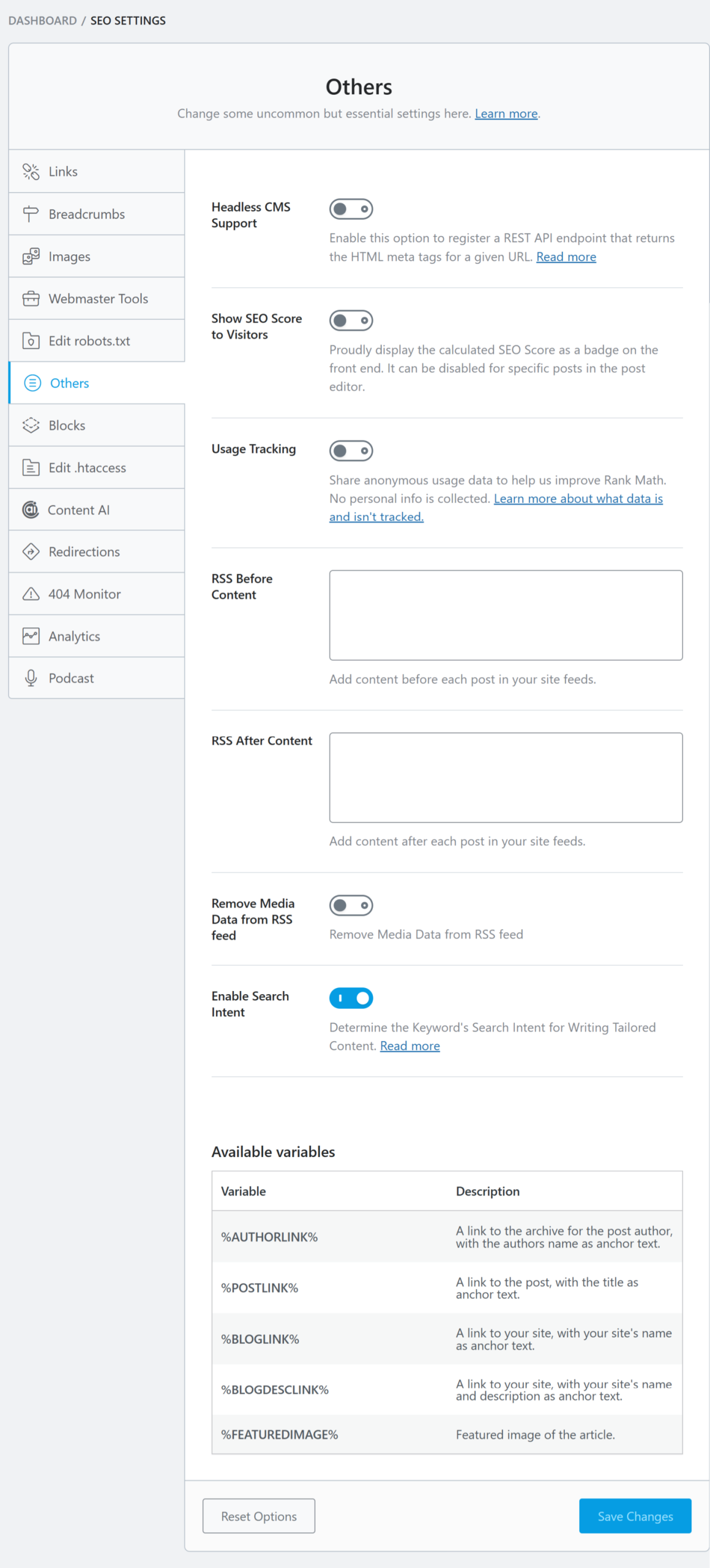Click the %AUTHORLINK% variable
This screenshot has height=1568, width=710.
pyautogui.click(x=269, y=1237)
